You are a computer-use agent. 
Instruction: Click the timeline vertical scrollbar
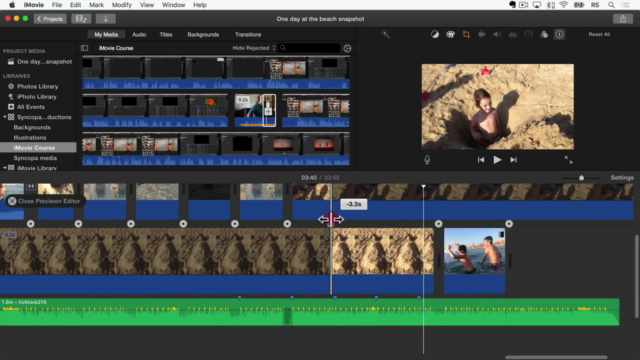tap(636, 276)
